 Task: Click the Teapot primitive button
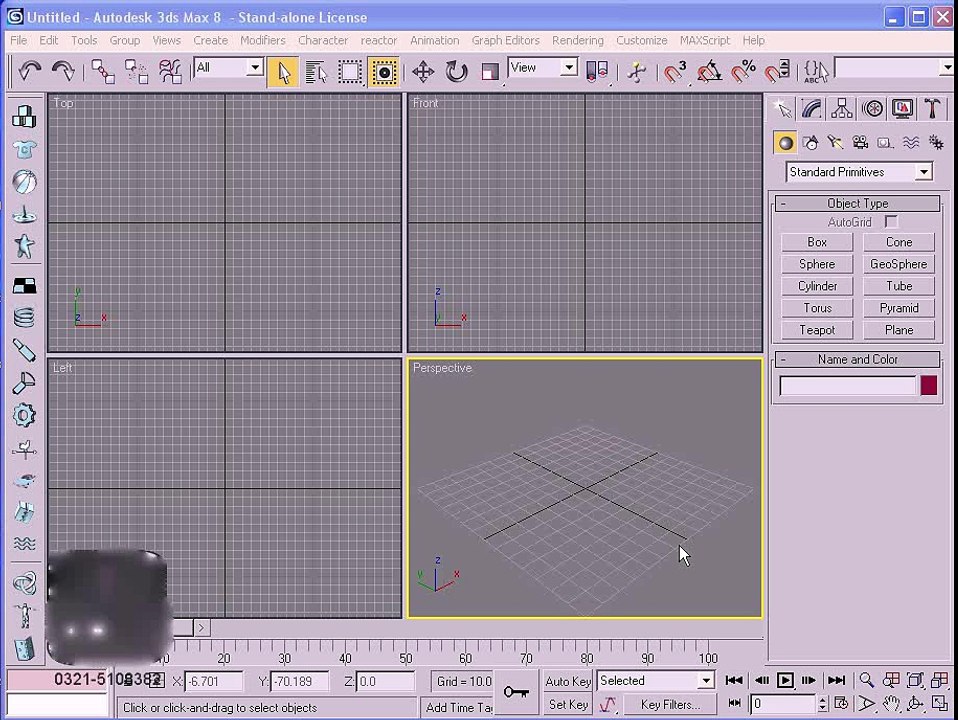[817, 330]
